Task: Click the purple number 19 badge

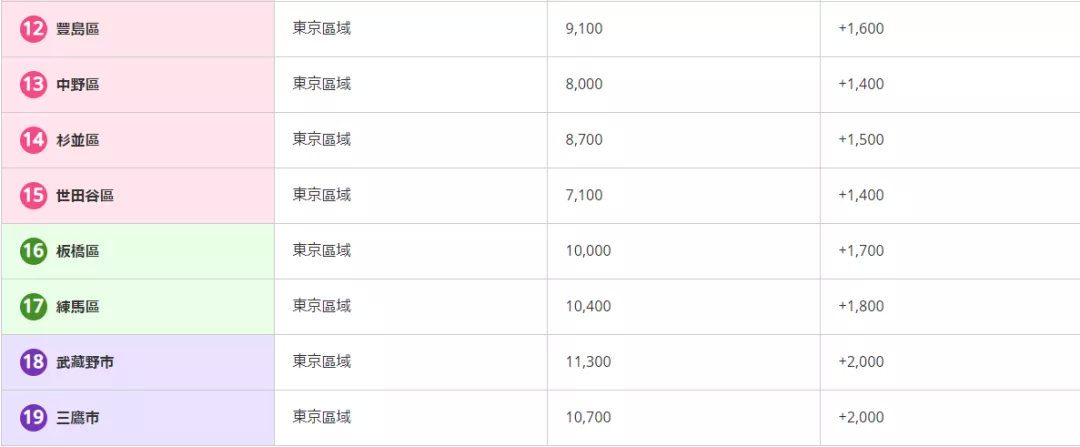Action: [x=33, y=418]
